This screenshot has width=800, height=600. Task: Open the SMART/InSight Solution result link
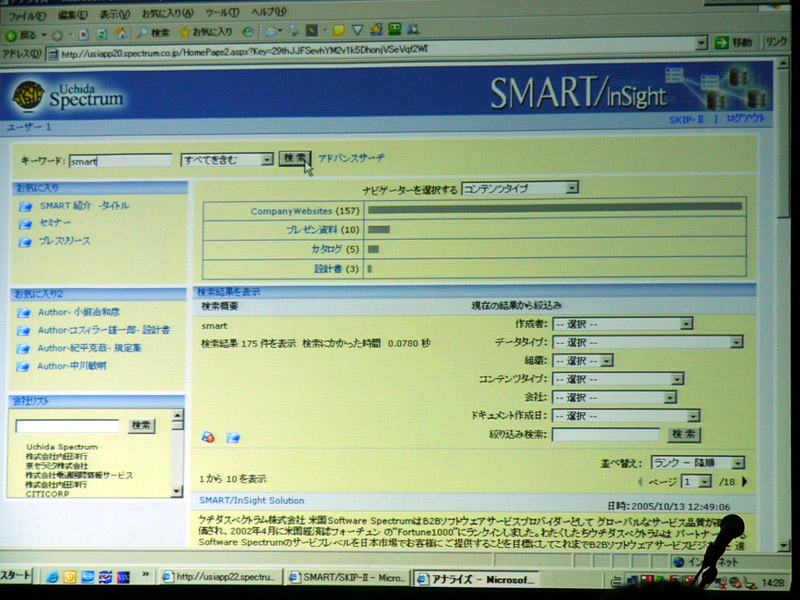[x=252, y=501]
